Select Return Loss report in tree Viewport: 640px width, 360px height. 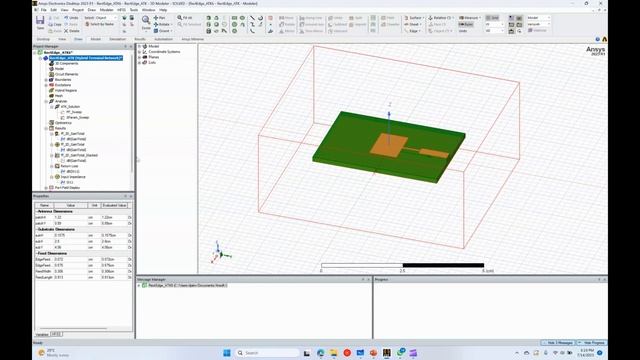pos(67,166)
